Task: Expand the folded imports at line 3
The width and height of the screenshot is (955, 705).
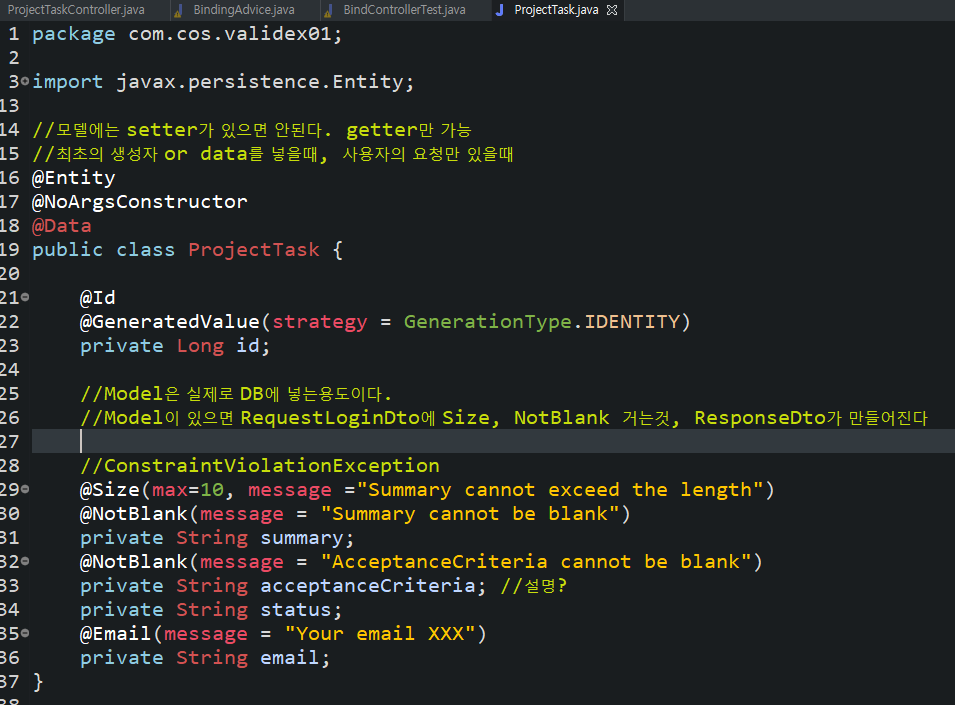Action: (x=25, y=81)
